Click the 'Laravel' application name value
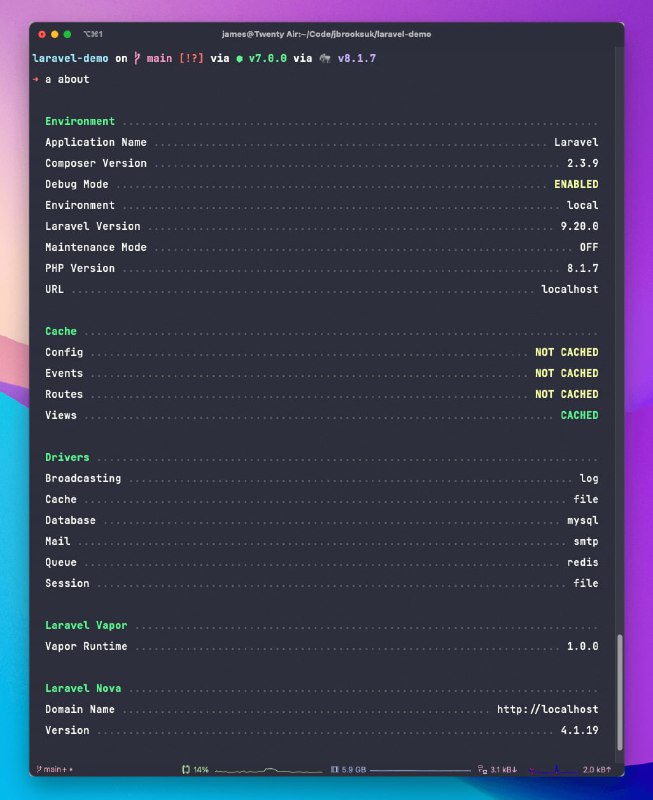This screenshot has width=653, height=800. click(x=576, y=142)
